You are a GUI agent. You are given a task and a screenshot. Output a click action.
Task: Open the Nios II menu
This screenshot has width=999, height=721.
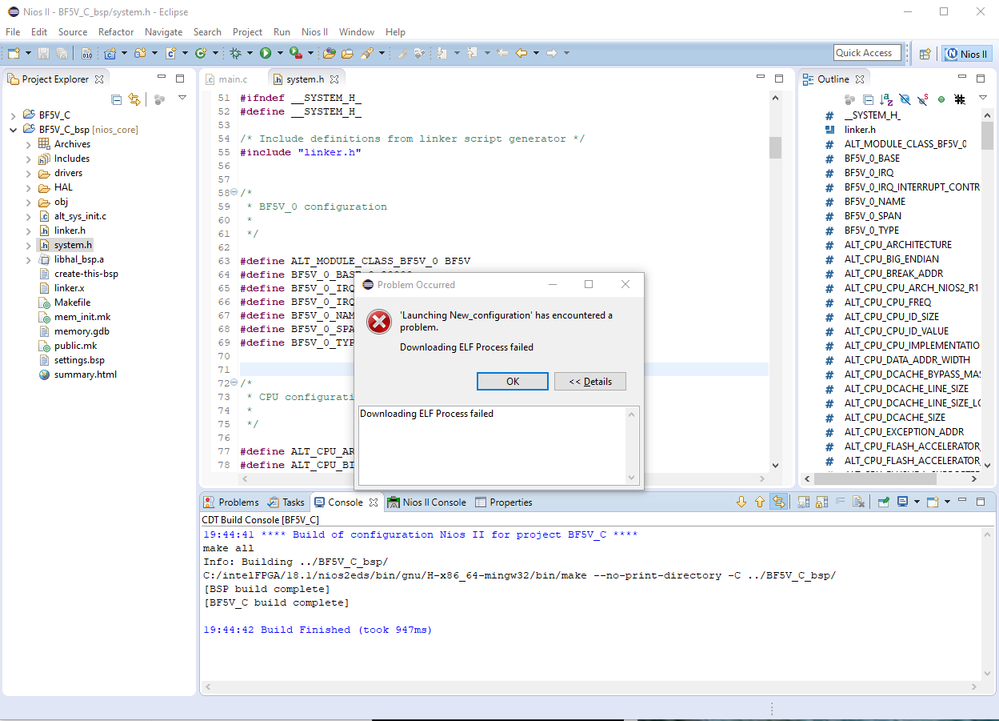click(314, 32)
